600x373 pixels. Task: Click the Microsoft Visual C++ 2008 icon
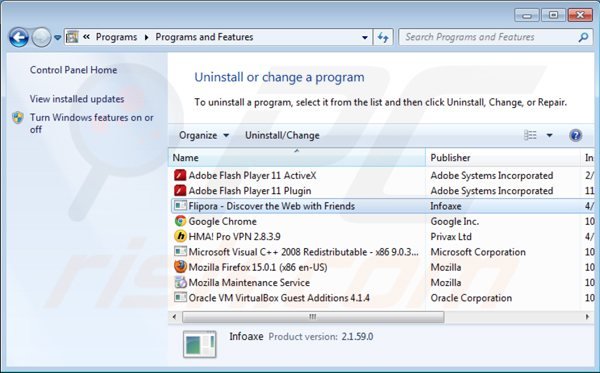pos(180,252)
